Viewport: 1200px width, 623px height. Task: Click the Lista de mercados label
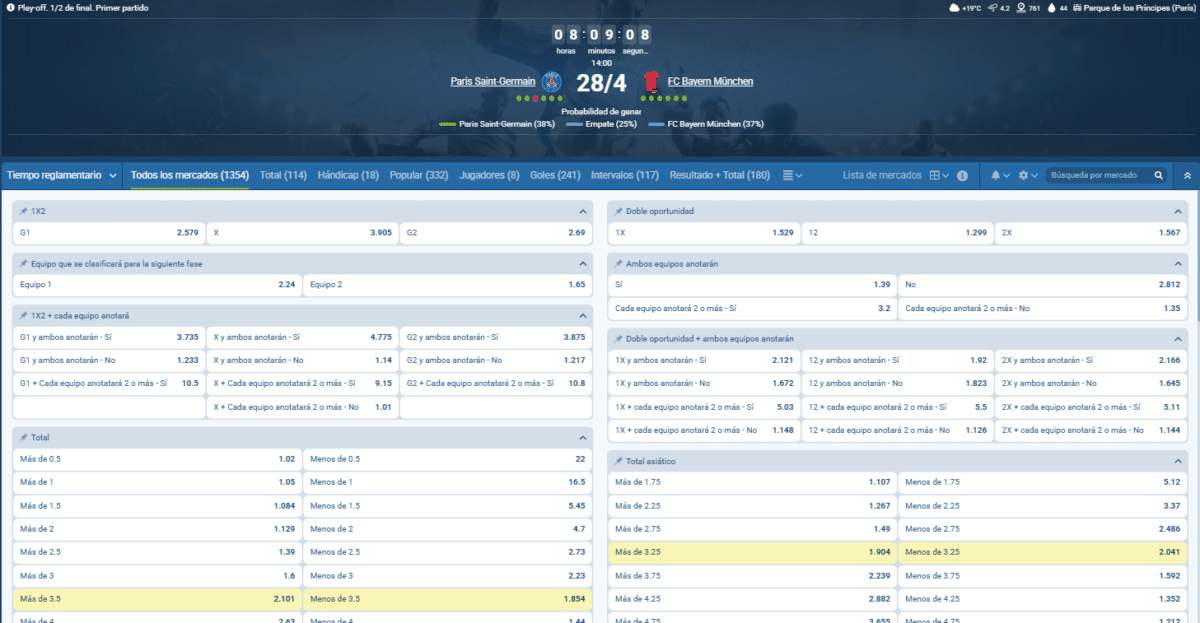(x=882, y=175)
